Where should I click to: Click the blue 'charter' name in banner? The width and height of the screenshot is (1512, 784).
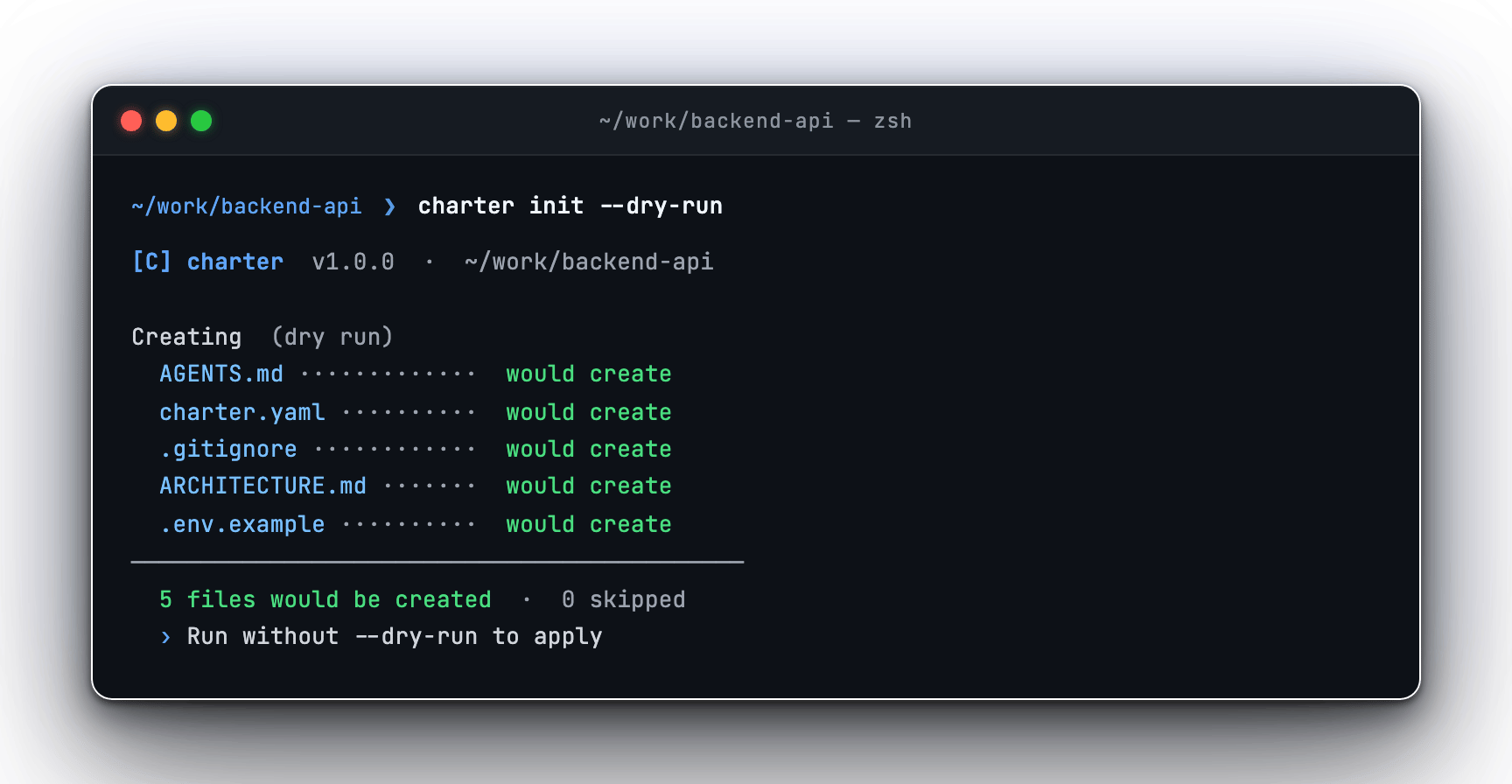235,262
